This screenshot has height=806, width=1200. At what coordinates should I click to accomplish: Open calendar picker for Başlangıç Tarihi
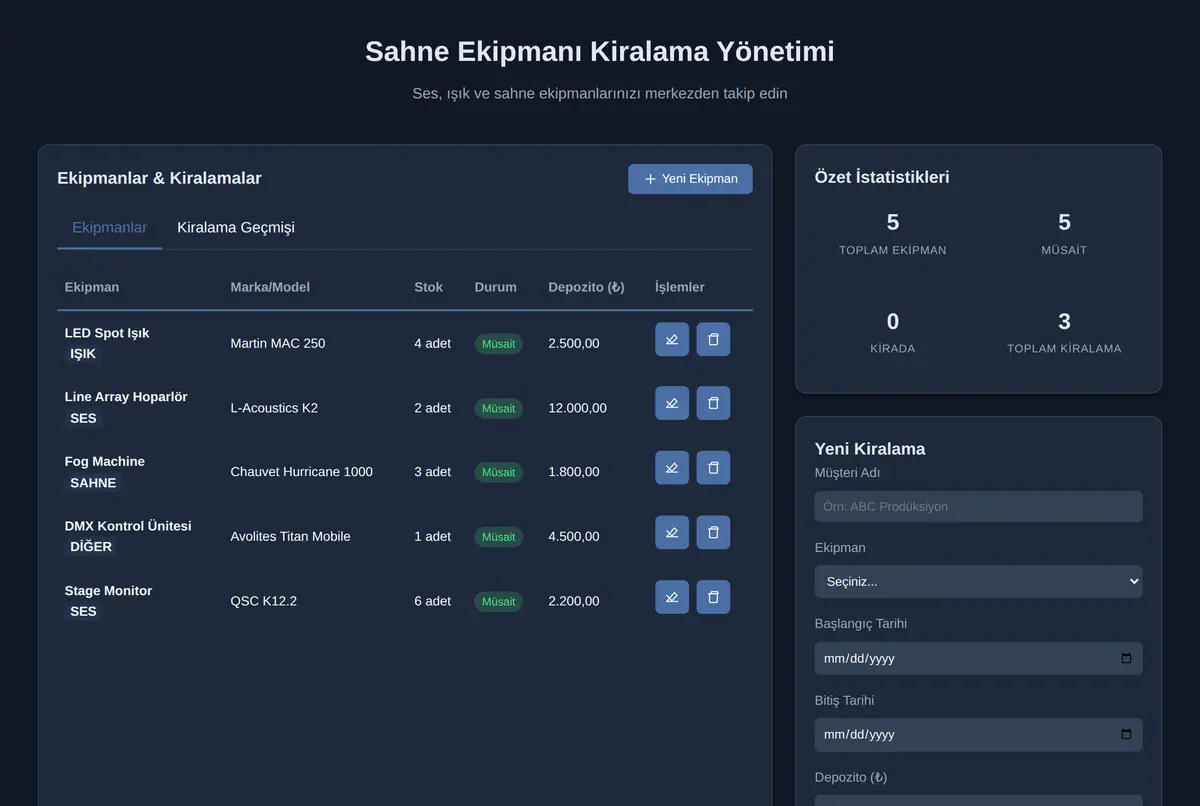pos(1126,658)
